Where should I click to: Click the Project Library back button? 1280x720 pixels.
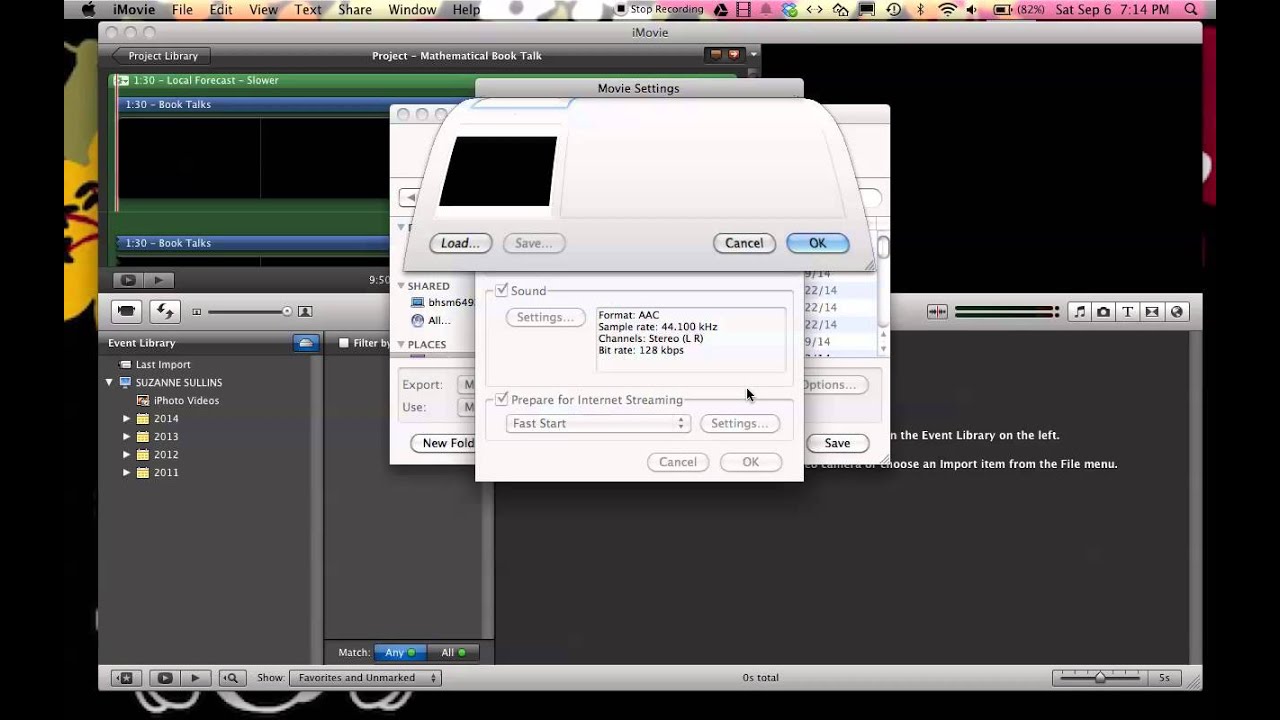point(162,56)
